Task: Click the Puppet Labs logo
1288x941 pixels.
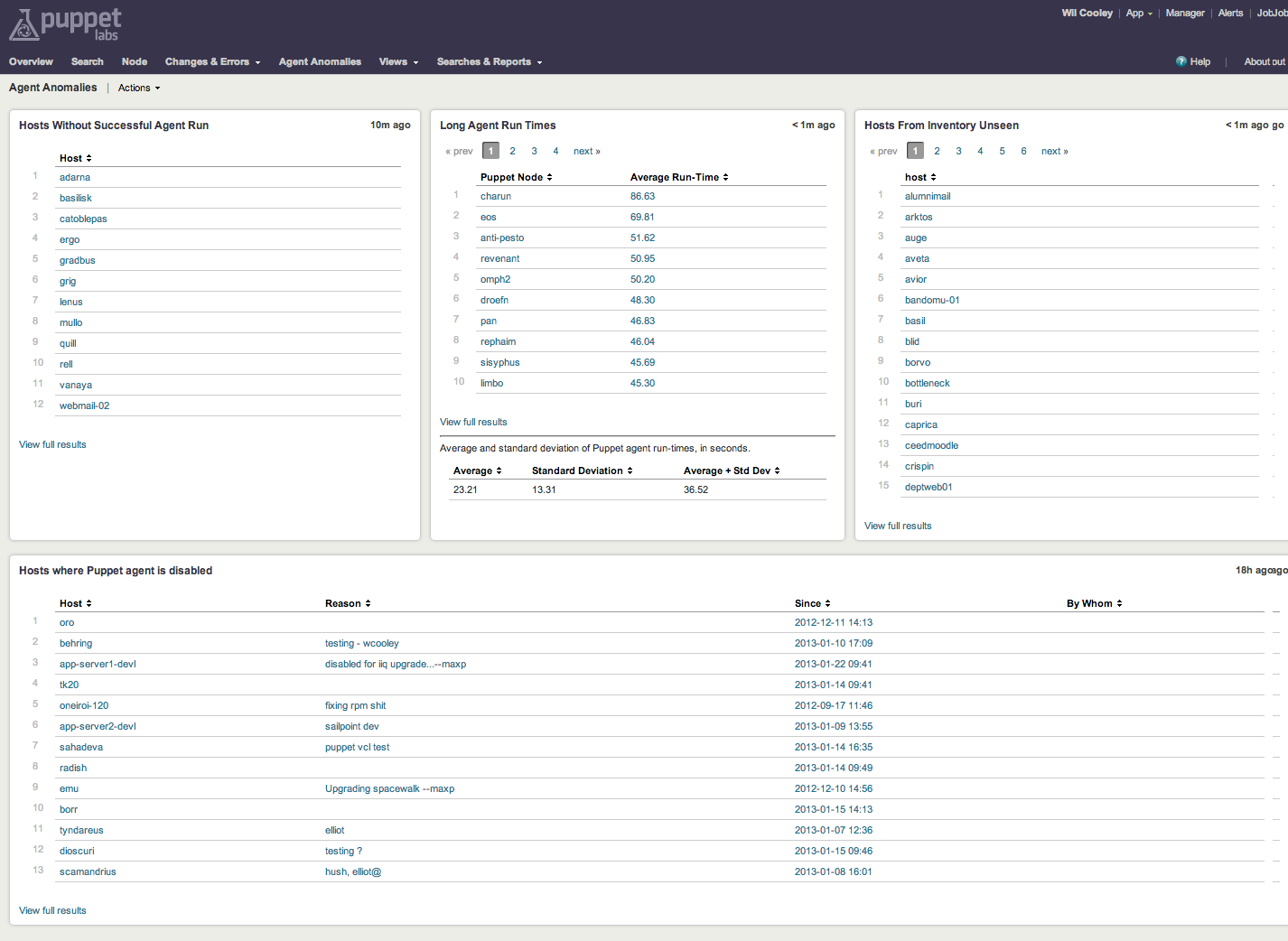Action: (65, 24)
